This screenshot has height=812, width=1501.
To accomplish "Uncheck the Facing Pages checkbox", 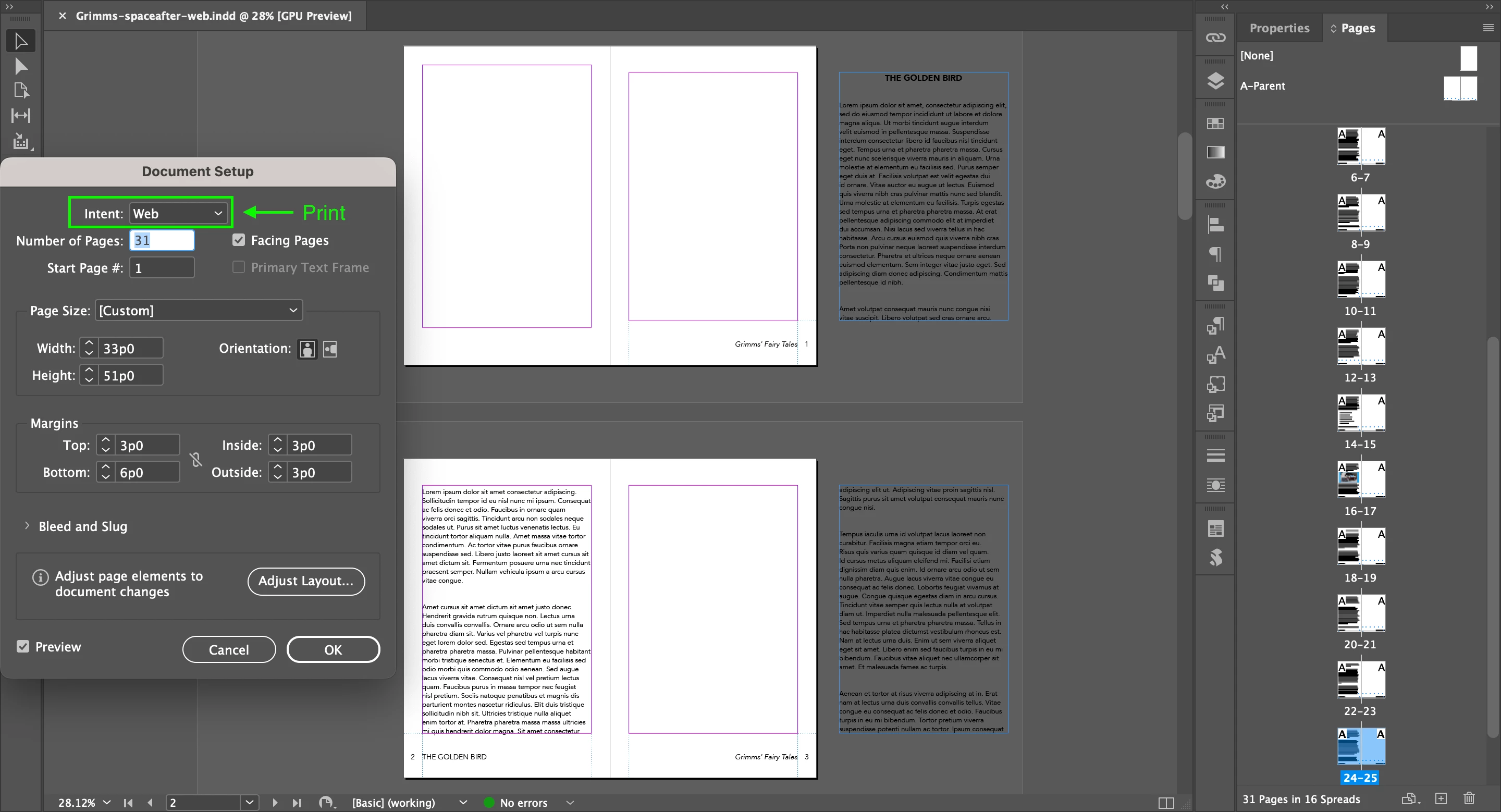I will pyautogui.click(x=238, y=240).
